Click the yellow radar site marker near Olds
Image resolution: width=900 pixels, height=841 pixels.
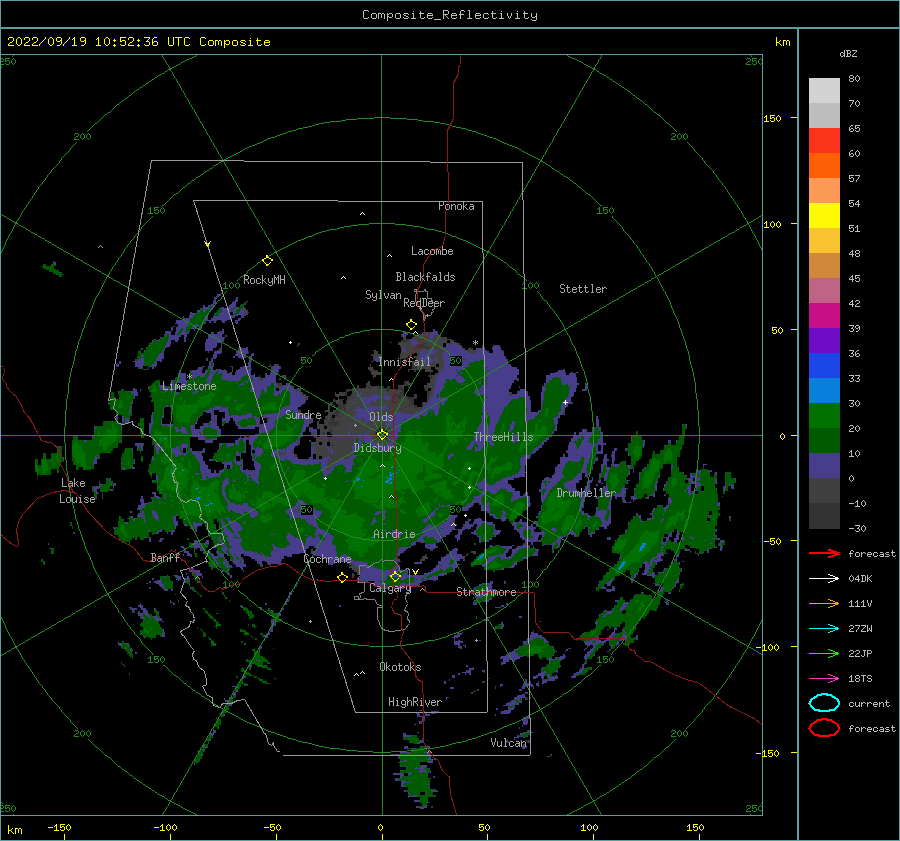point(382,435)
